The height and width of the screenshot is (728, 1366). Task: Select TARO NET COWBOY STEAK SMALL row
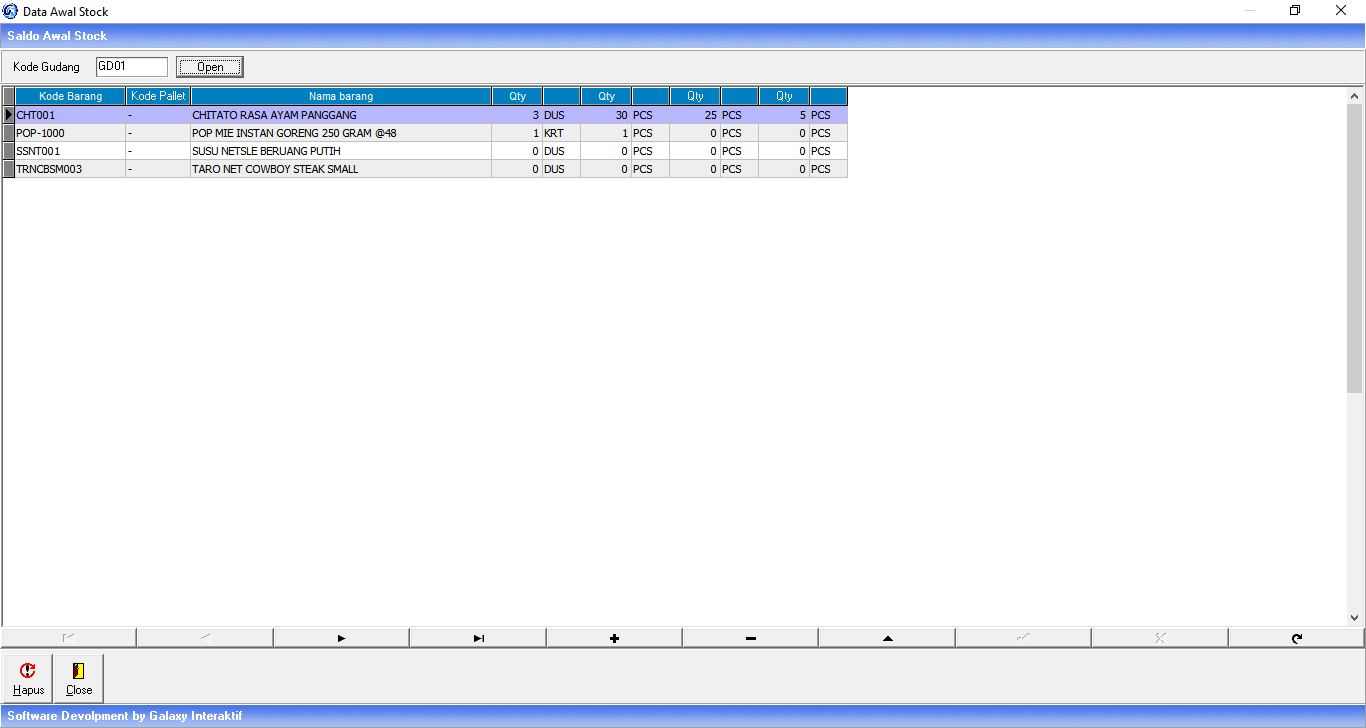pos(275,169)
